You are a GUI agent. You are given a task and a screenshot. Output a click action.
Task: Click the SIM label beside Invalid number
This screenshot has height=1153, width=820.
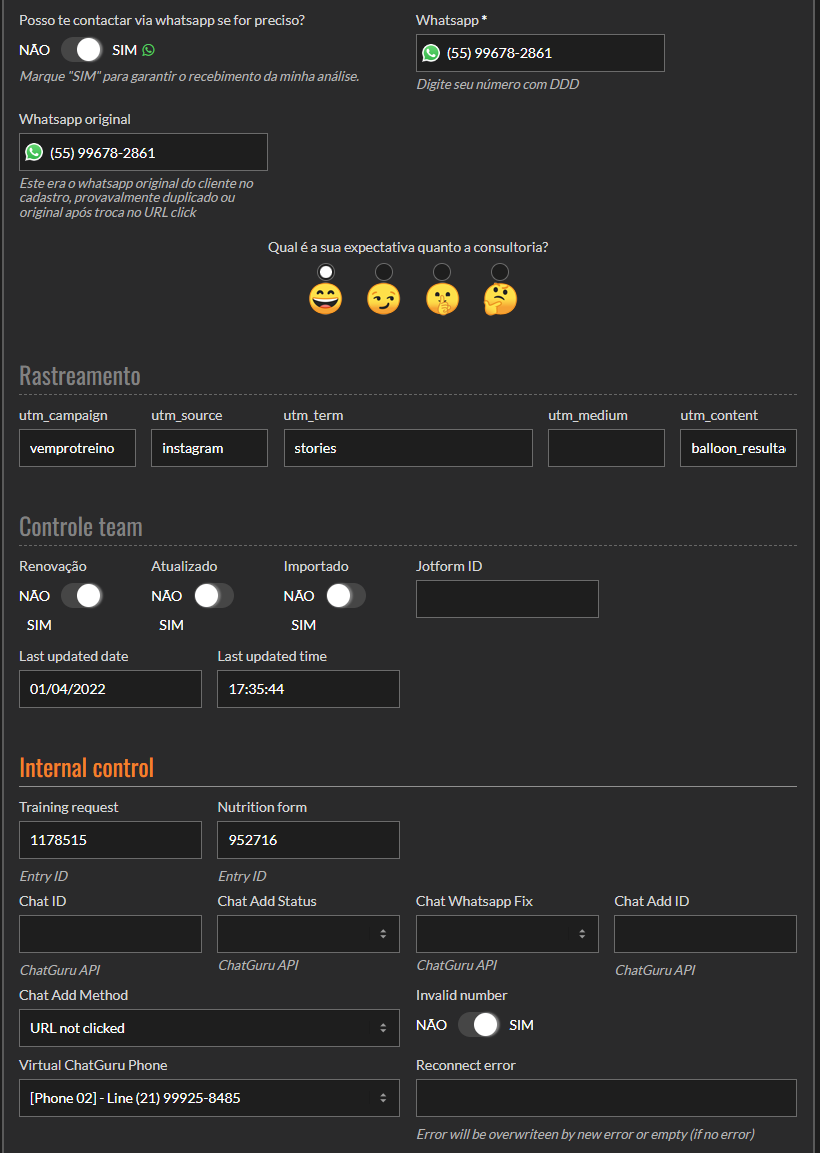(x=521, y=1024)
